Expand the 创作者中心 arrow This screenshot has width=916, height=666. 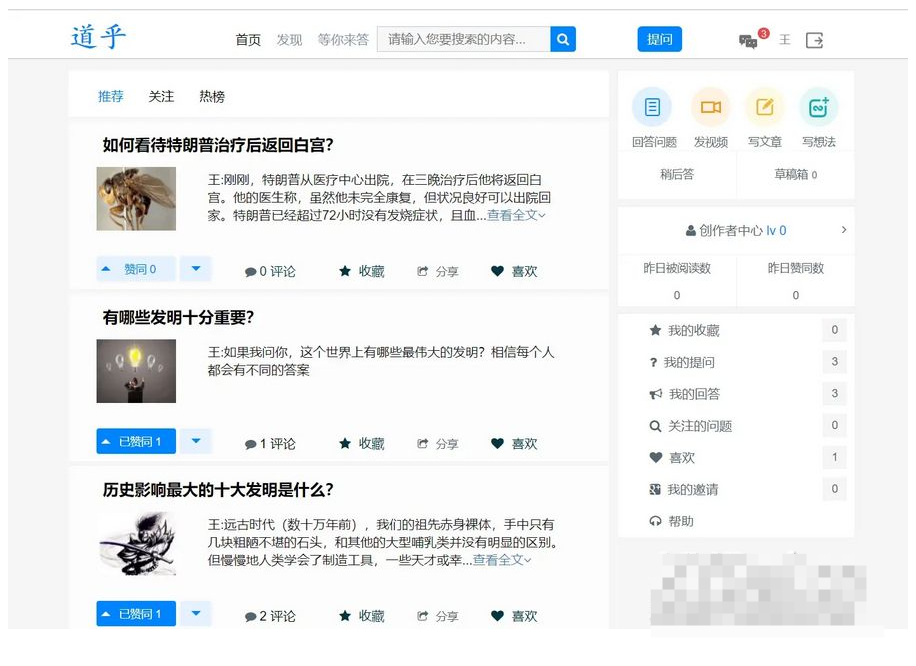point(844,230)
